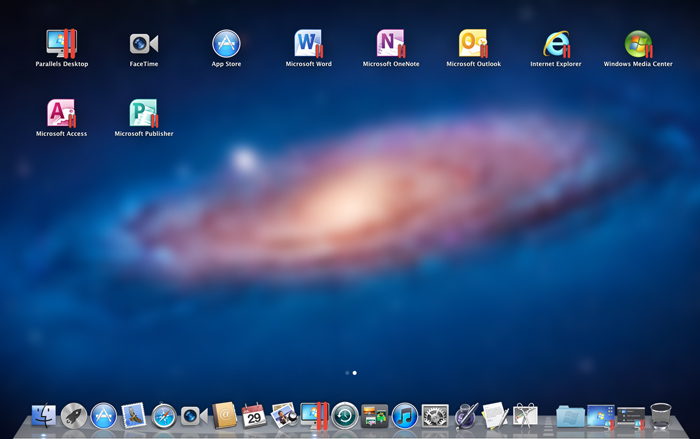Open Microsoft Publisher
This screenshot has height=439, width=700.
pos(144,113)
